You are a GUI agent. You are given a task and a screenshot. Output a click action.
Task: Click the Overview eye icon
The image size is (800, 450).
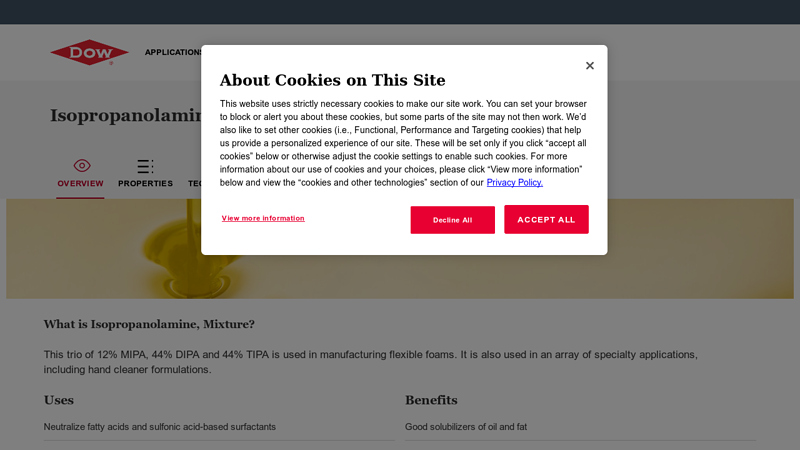click(x=81, y=165)
